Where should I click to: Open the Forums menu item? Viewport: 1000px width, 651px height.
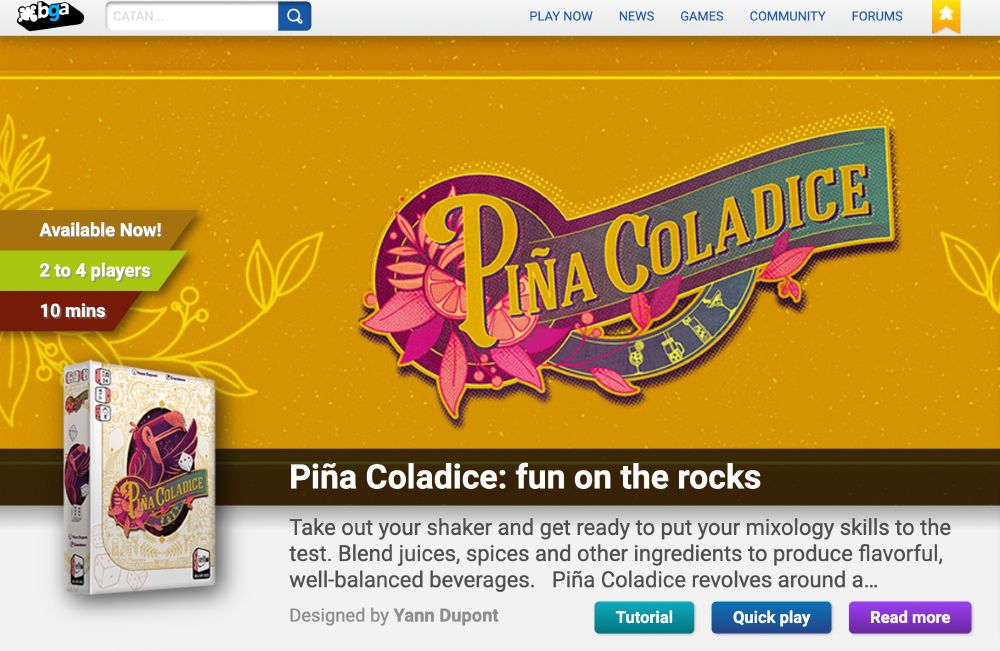tap(877, 16)
